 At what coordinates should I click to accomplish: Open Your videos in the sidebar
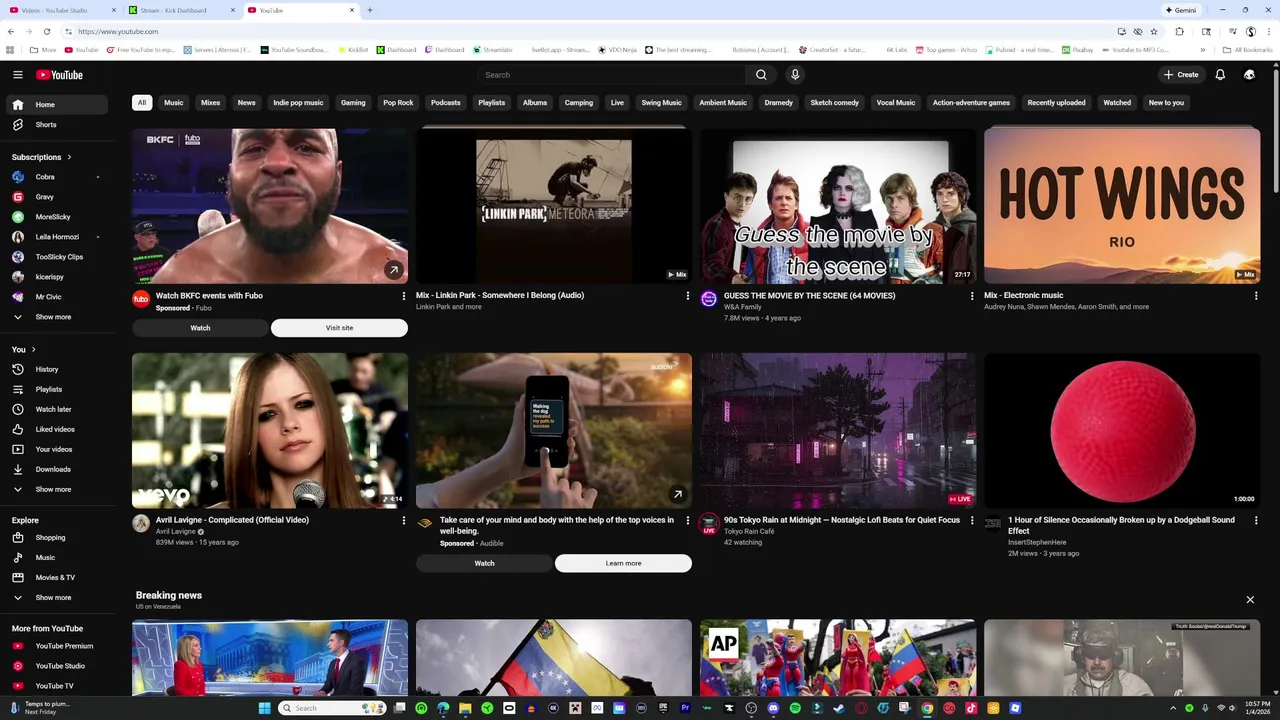54,449
